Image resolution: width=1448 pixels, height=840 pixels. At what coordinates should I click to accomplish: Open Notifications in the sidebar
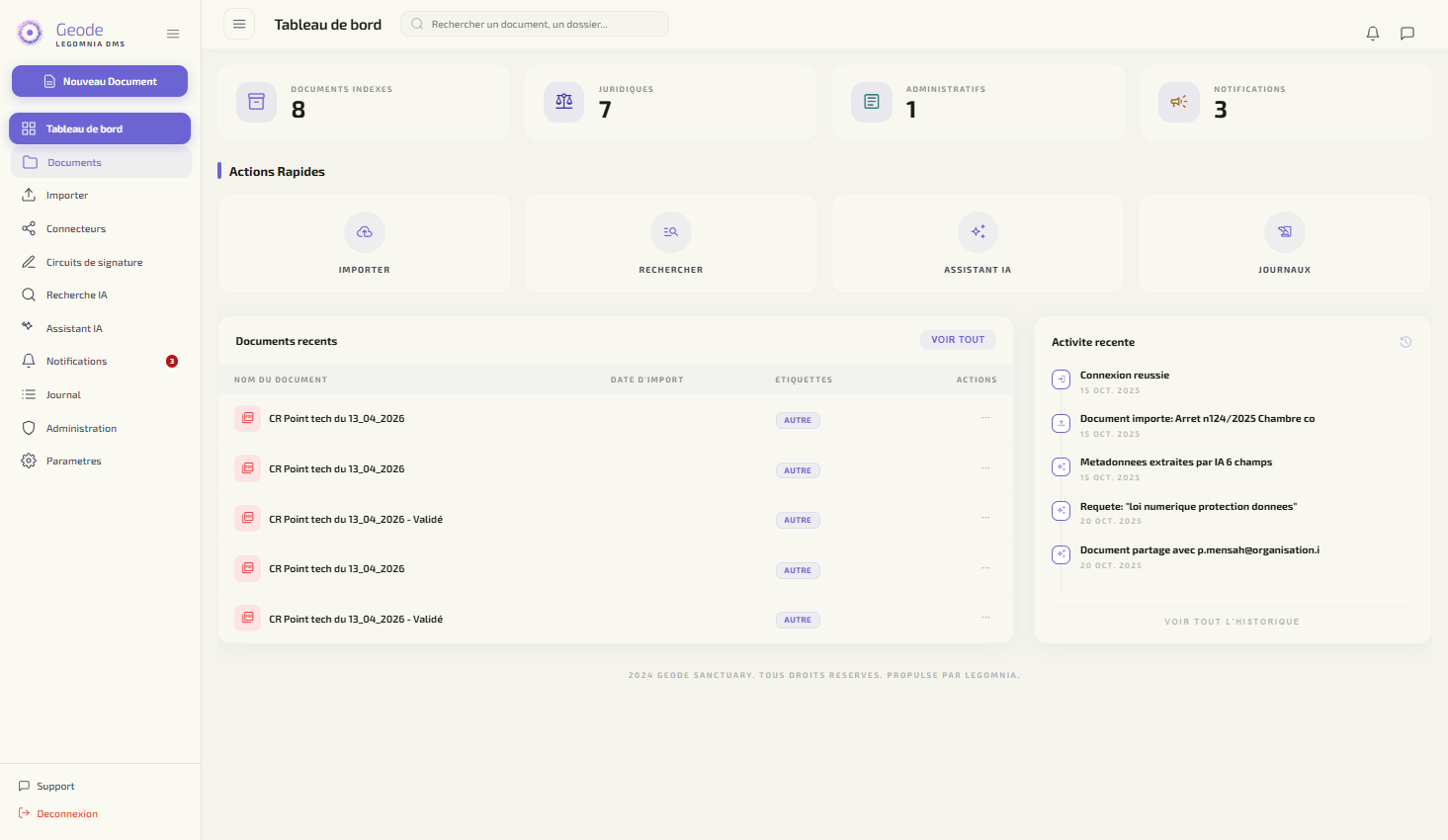coord(100,361)
